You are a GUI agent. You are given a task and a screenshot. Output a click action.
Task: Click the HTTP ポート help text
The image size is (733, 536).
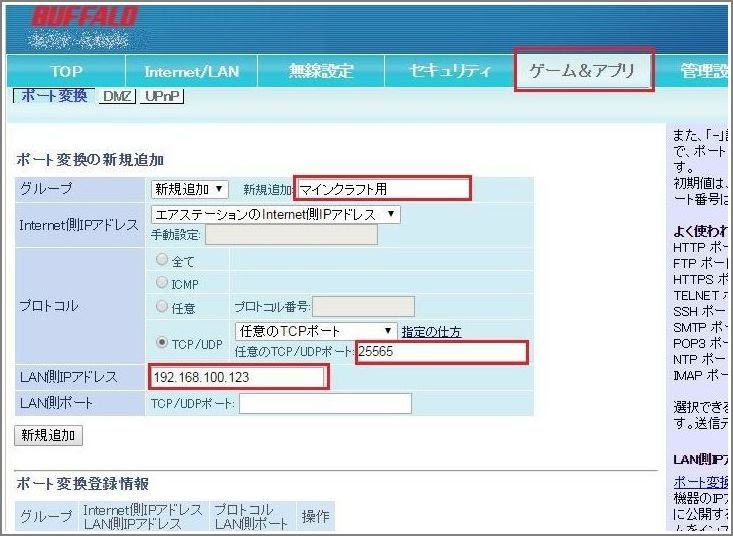(x=701, y=247)
